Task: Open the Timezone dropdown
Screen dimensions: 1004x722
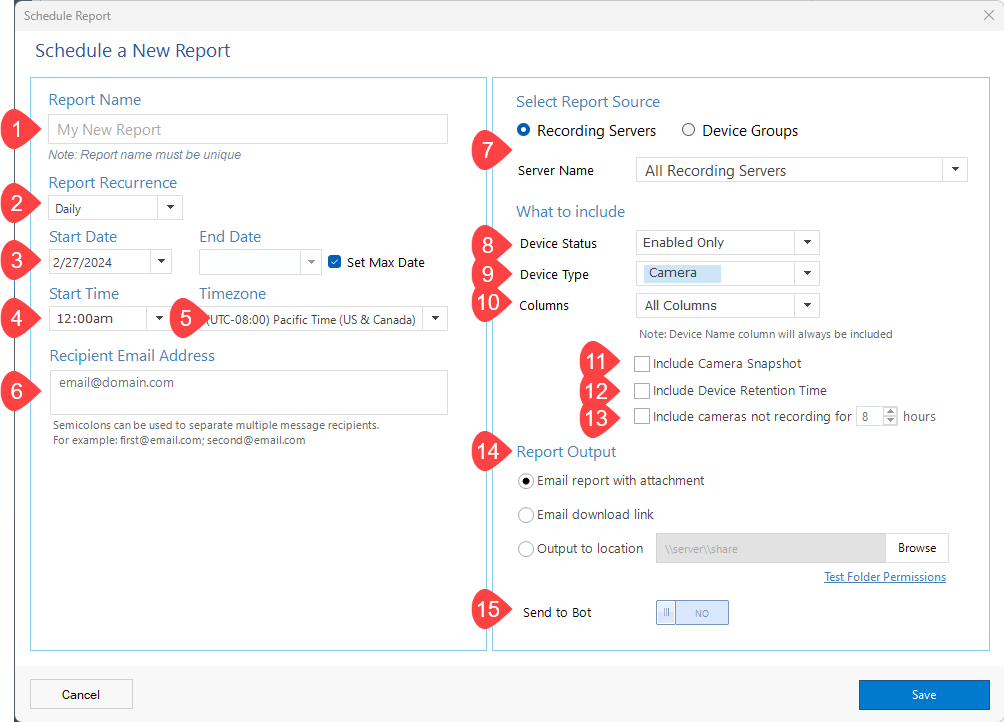Action: 434,320
